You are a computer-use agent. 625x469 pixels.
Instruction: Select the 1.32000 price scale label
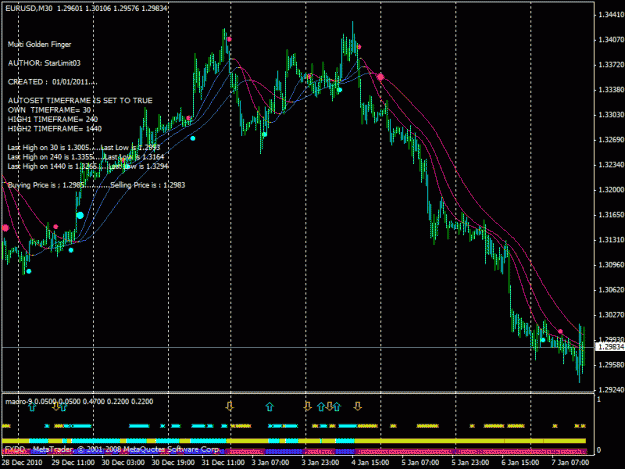611,190
